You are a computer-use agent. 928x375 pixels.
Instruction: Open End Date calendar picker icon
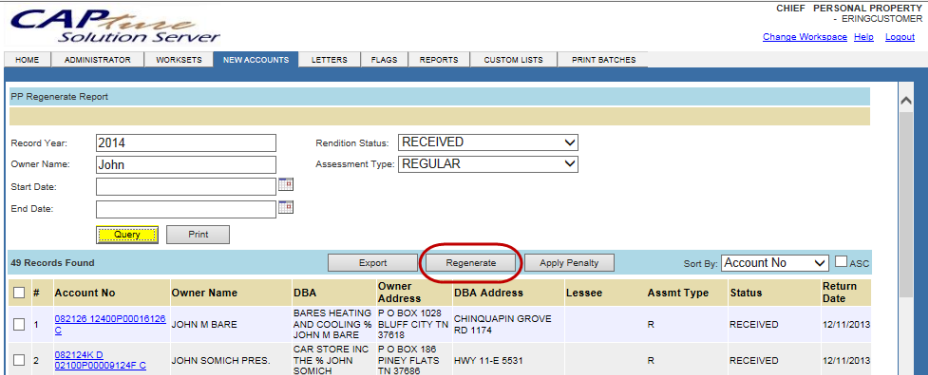[x=286, y=207]
